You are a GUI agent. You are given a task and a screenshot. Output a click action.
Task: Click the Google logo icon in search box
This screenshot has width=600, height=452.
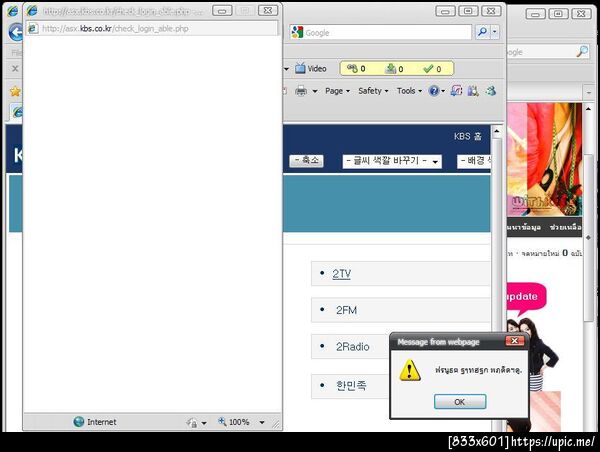pyautogui.click(x=297, y=32)
